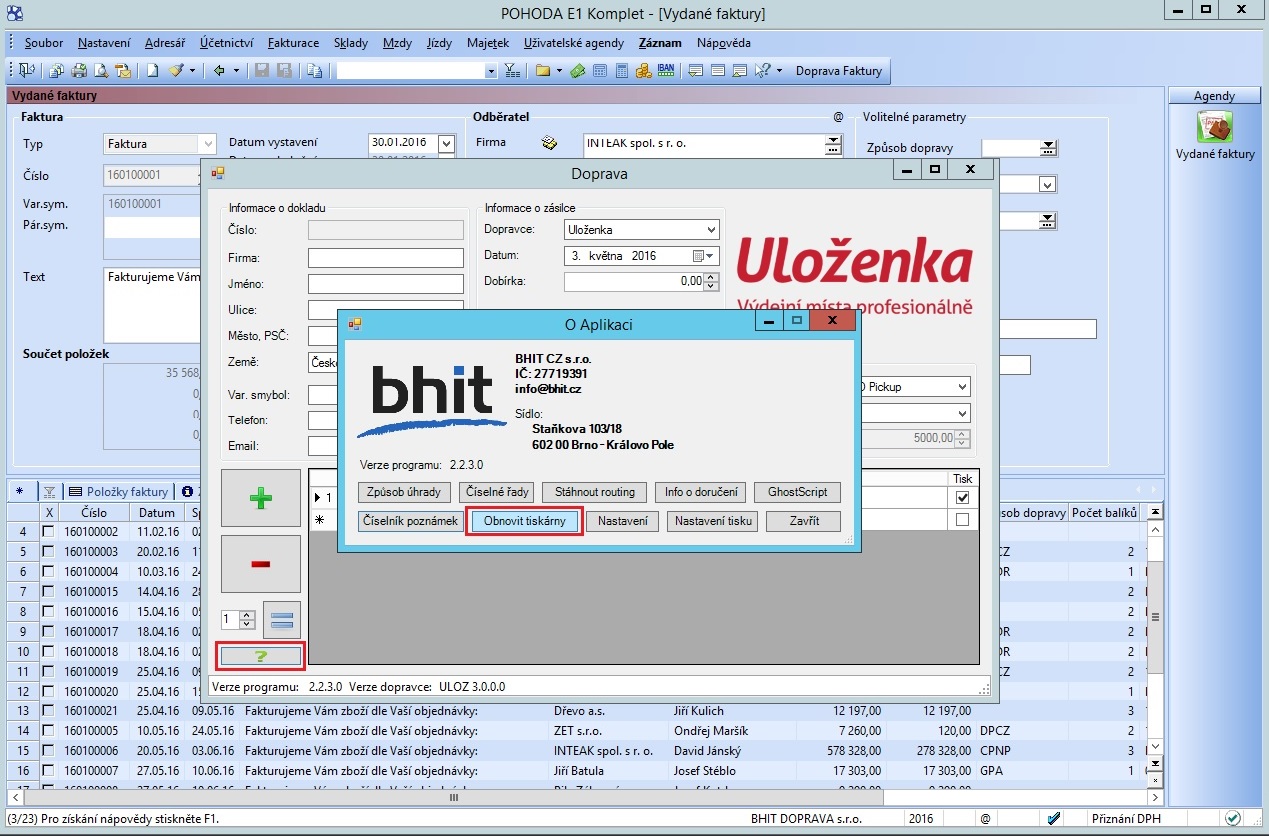This screenshot has height=836, width=1269.
Task: Tick the X checkbox for invoice 160100021
Action: 48,711
